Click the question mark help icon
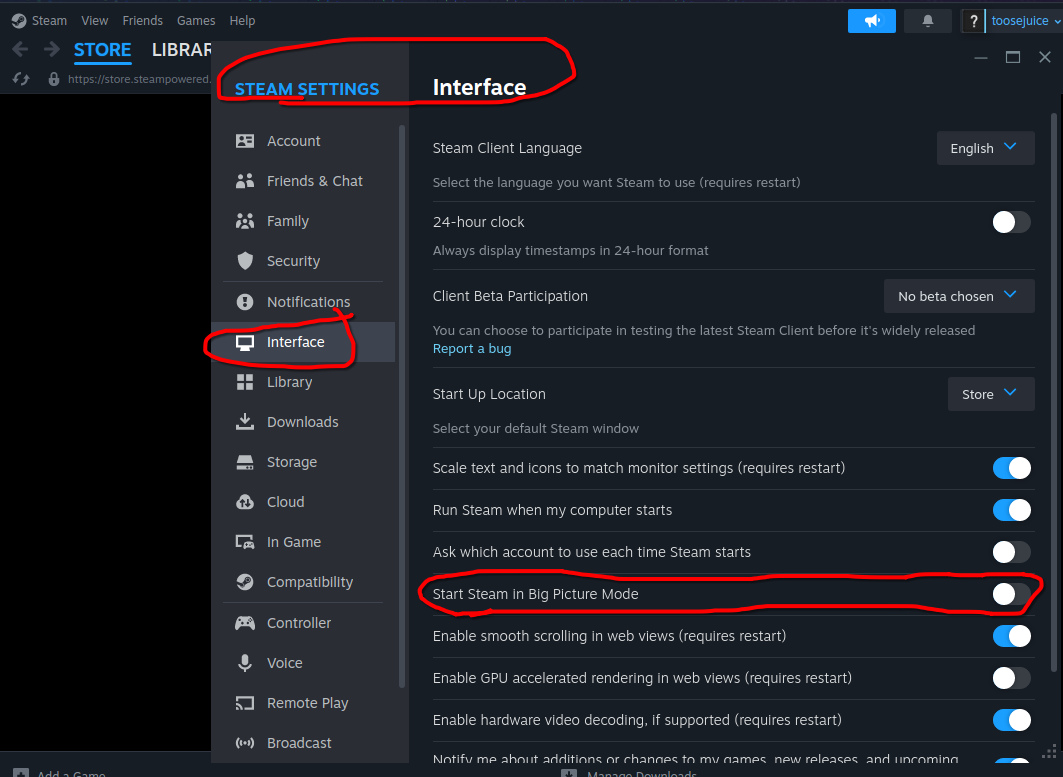The width and height of the screenshot is (1063, 777). [973, 21]
